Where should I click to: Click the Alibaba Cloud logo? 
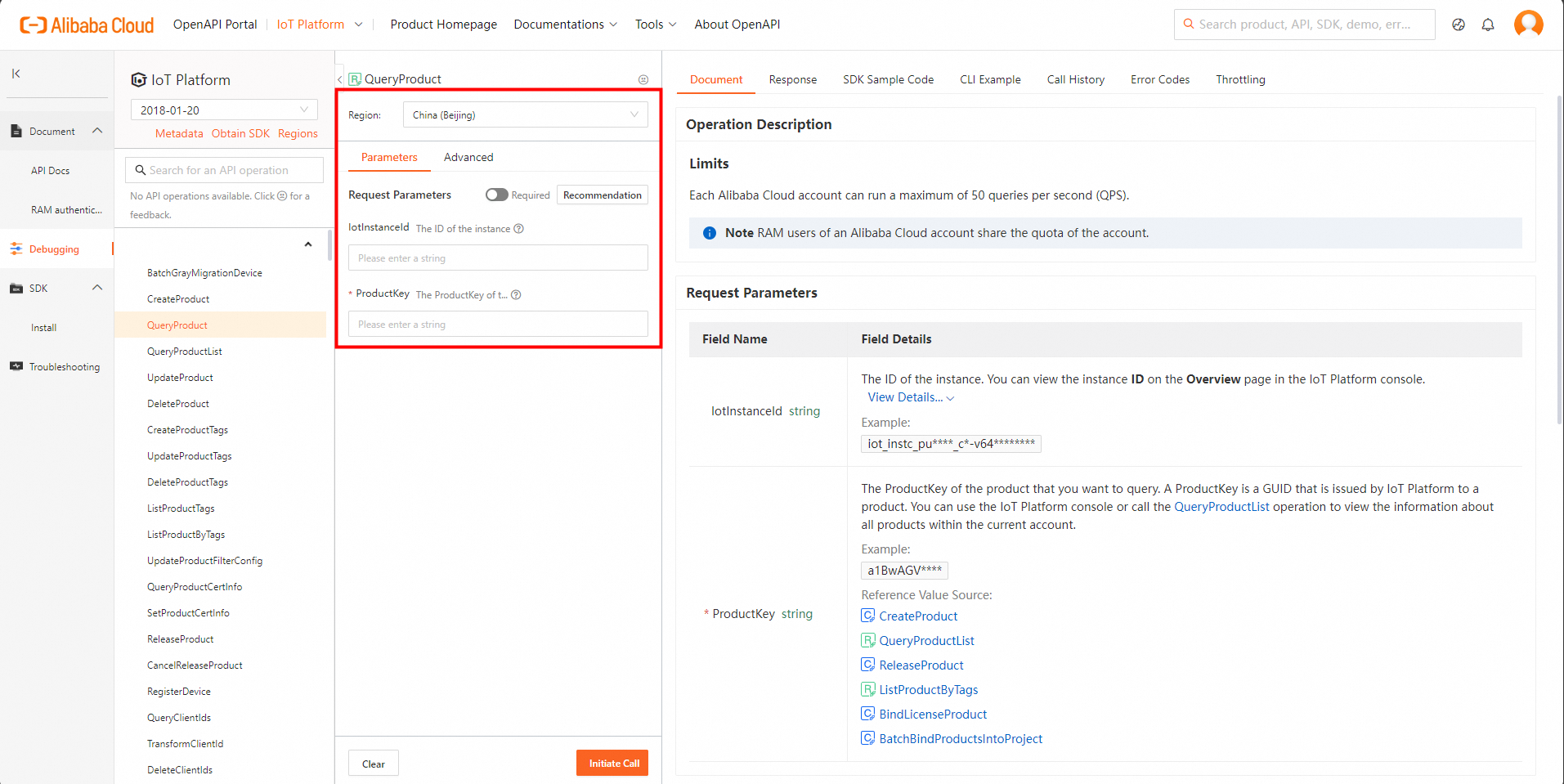coord(87,25)
